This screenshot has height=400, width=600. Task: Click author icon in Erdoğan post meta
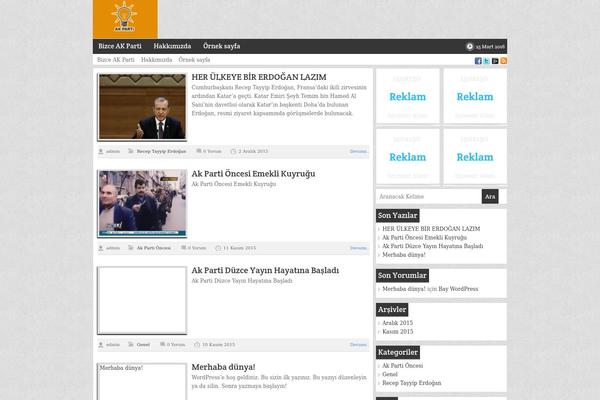[x=101, y=152]
